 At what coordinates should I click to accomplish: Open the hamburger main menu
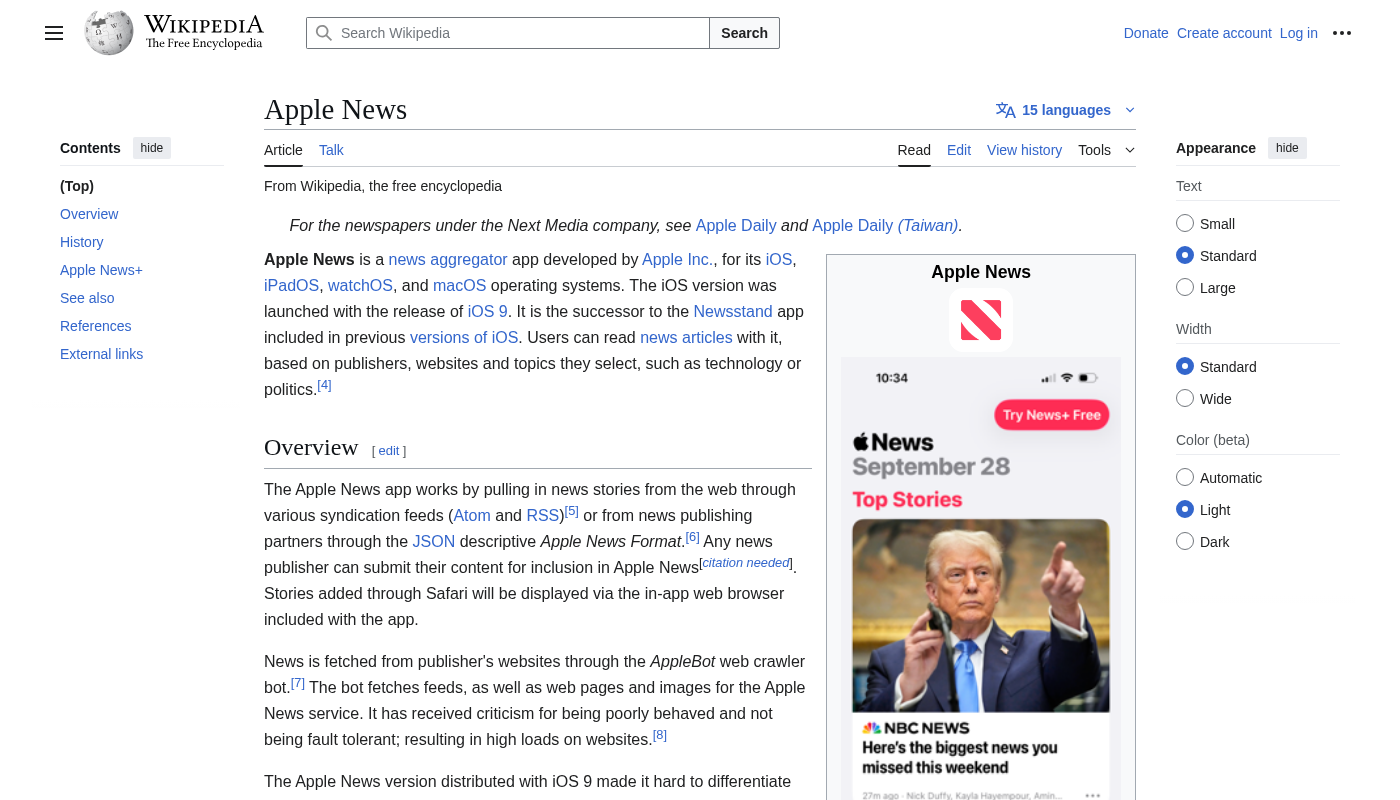click(54, 33)
